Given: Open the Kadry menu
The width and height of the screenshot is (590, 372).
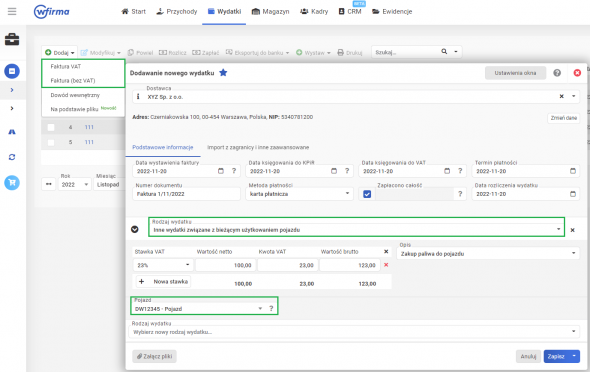Looking at the screenshot, I should click(314, 12).
